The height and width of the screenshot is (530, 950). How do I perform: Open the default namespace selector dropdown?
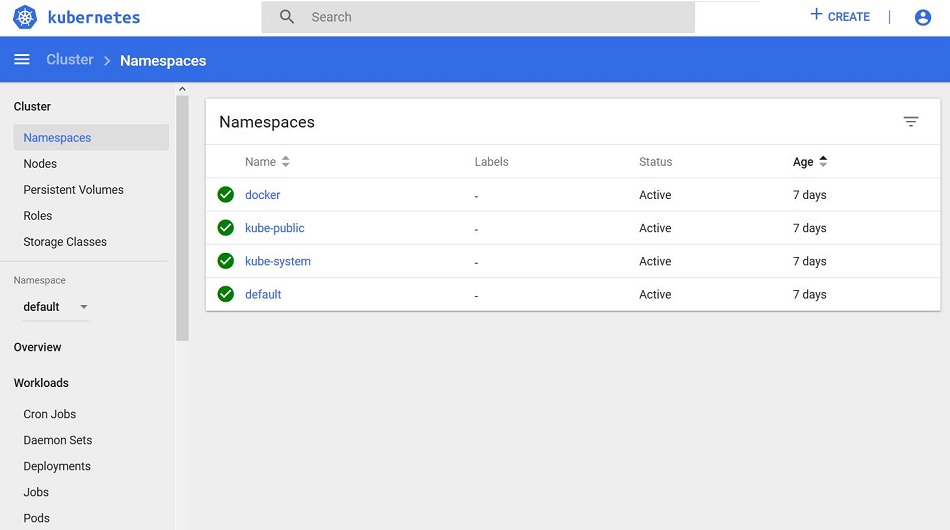(x=56, y=306)
